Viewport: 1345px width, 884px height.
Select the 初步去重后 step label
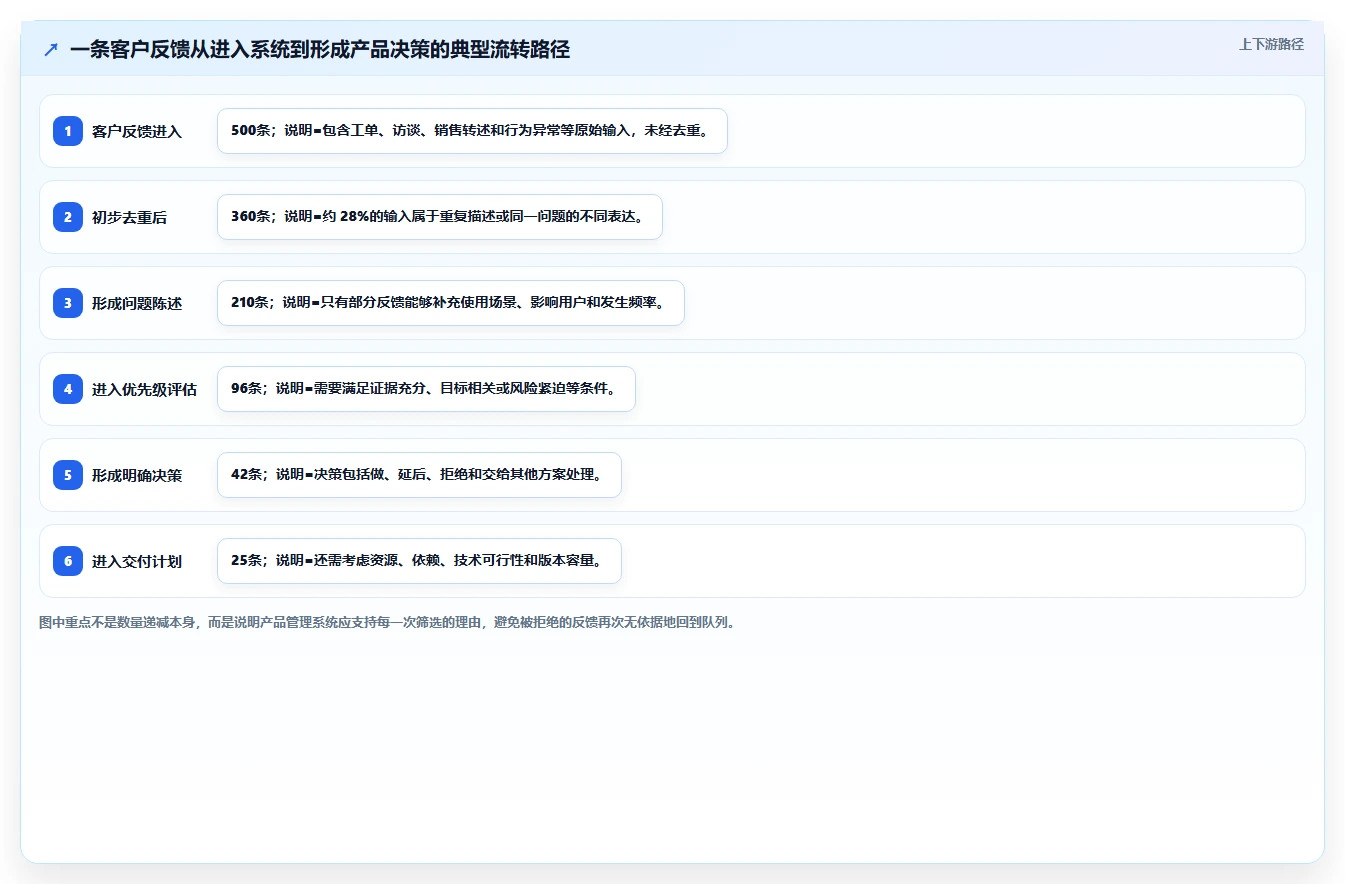(129, 217)
